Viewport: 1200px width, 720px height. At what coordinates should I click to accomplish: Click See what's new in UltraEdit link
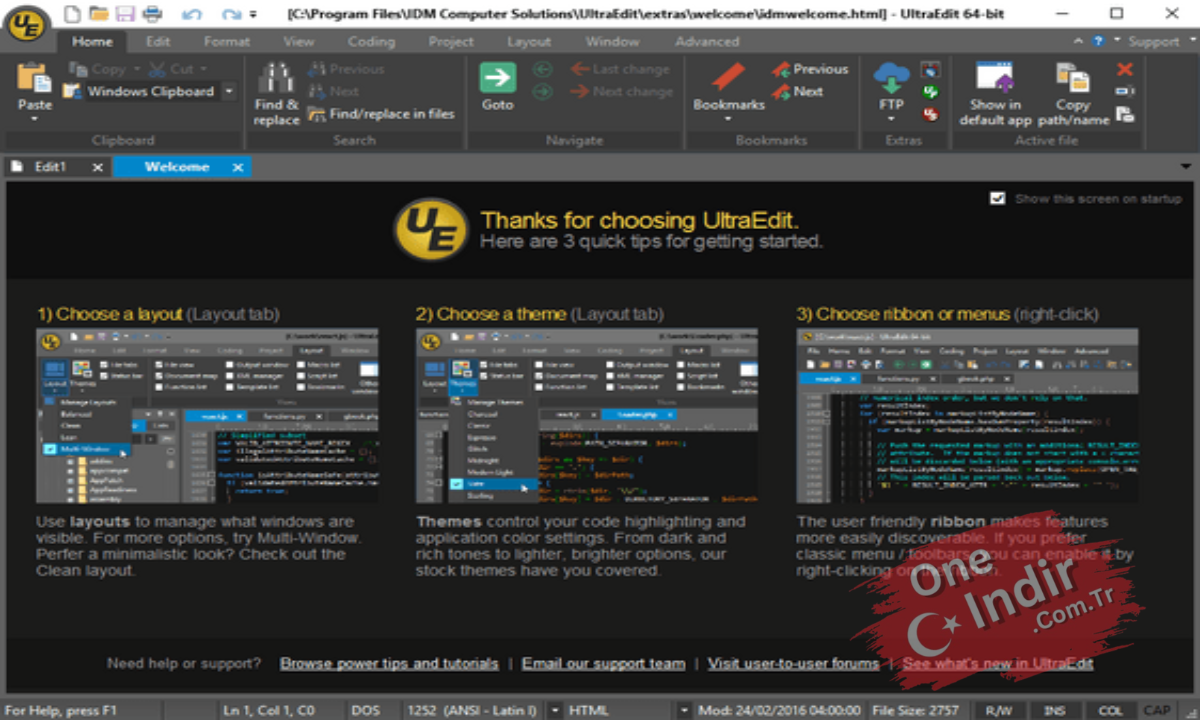[998, 663]
